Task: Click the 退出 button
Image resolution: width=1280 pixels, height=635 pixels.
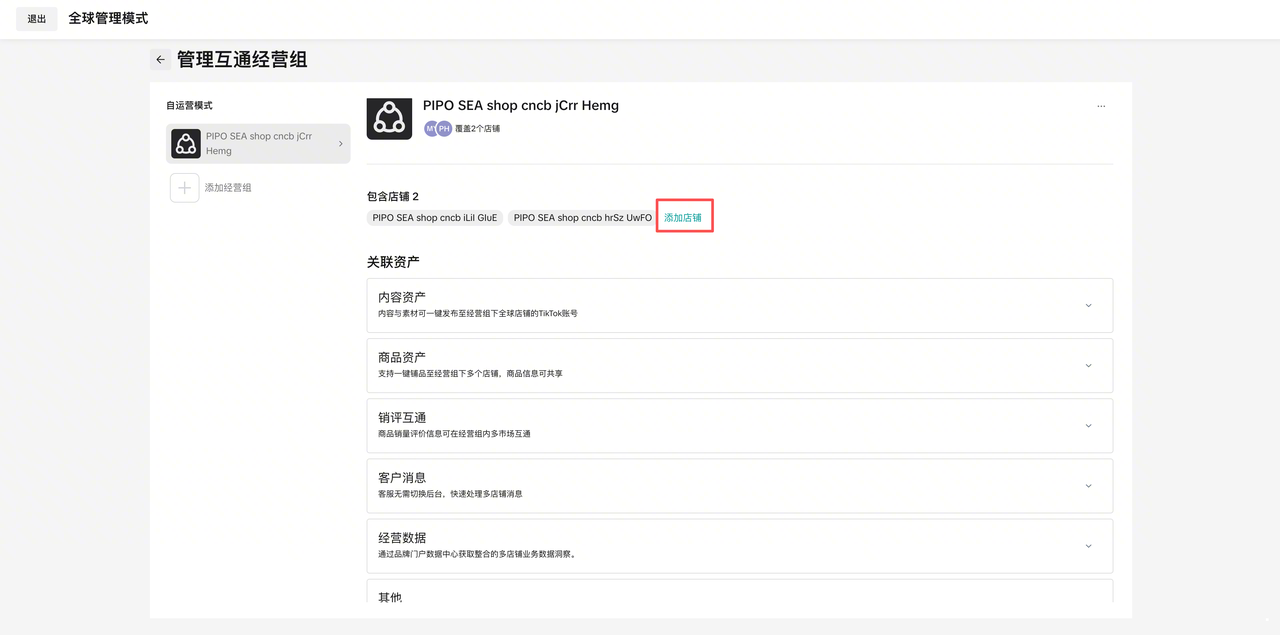Action: tap(37, 19)
